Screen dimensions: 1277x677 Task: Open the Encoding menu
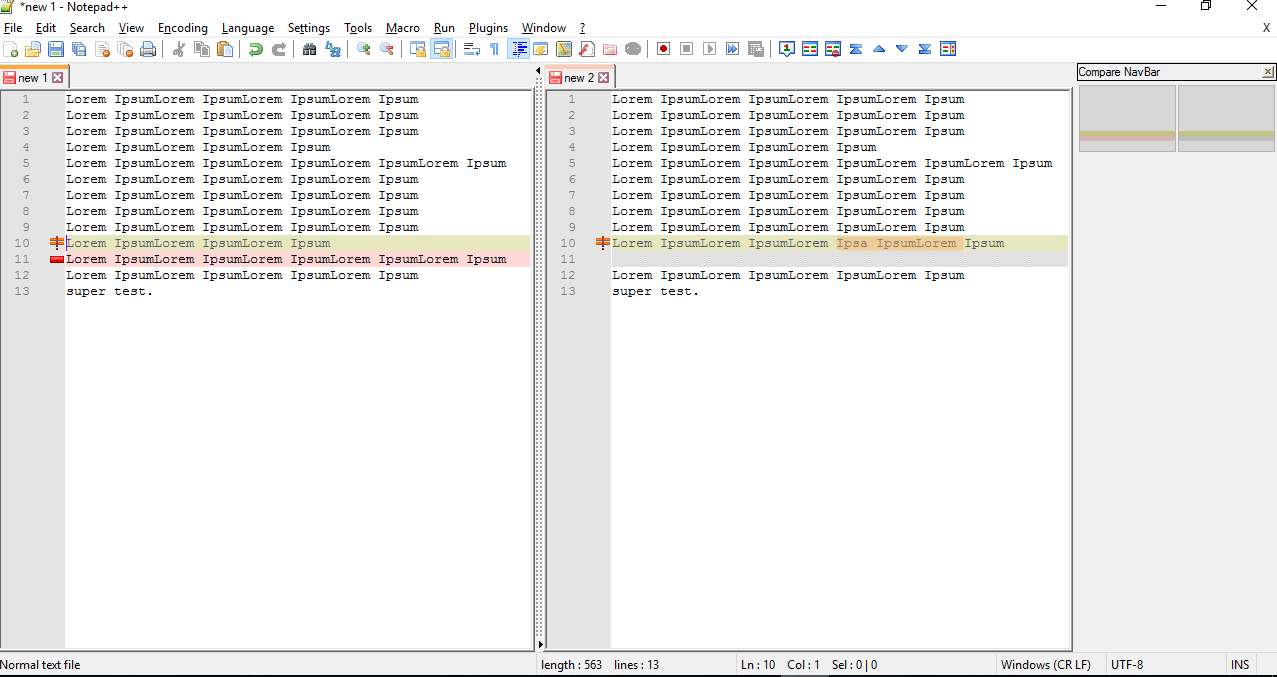[x=183, y=27]
